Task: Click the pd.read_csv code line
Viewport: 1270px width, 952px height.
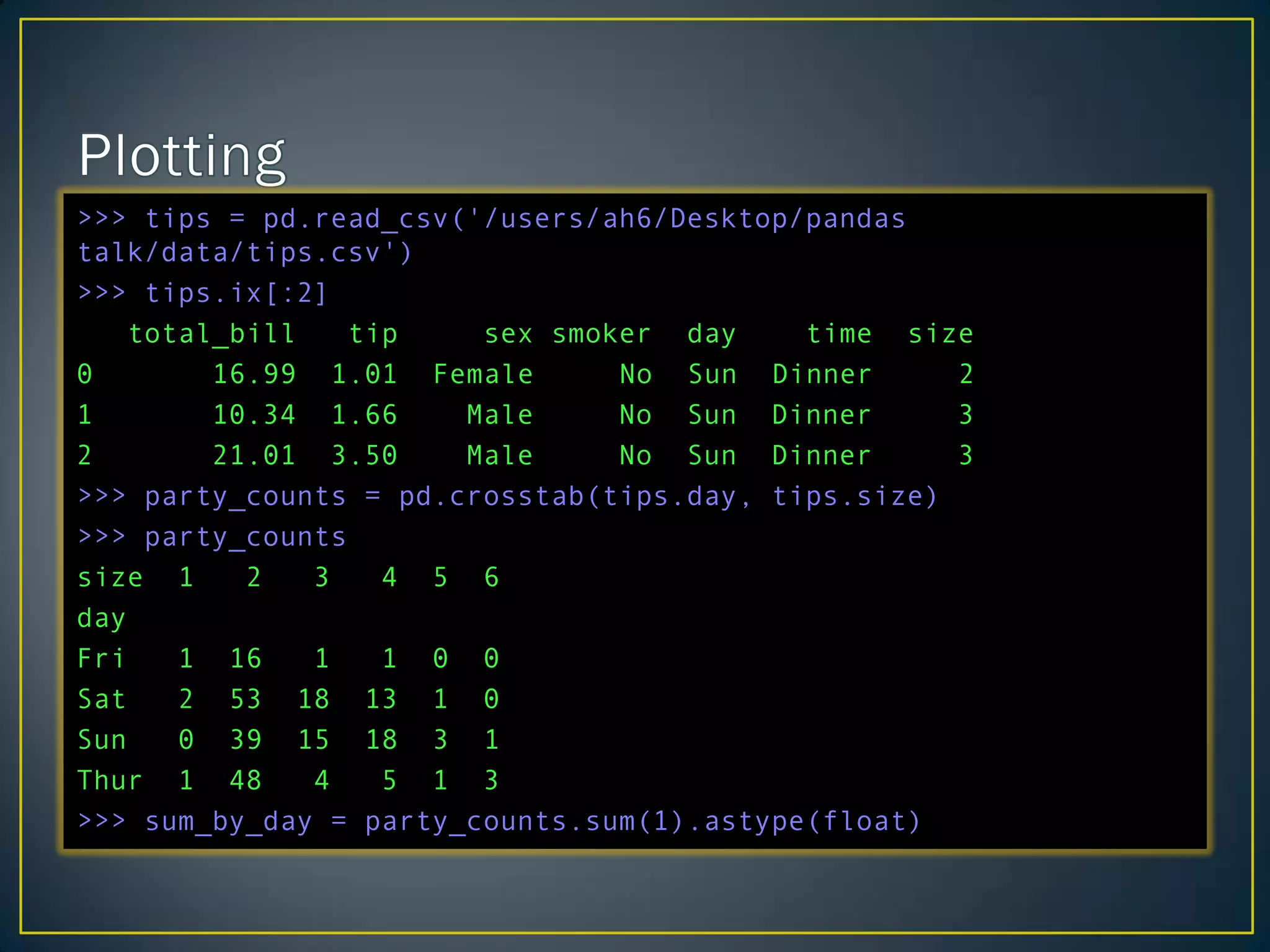Action: point(491,219)
